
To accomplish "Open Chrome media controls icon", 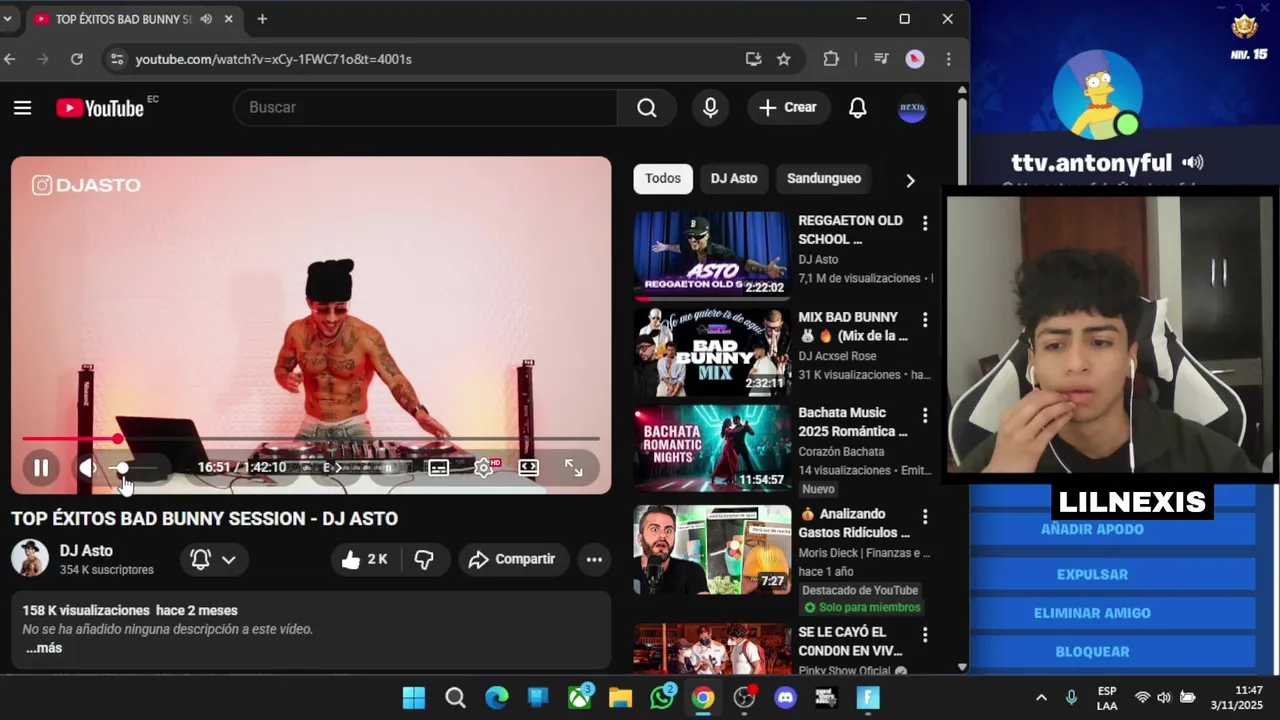I will [881, 59].
